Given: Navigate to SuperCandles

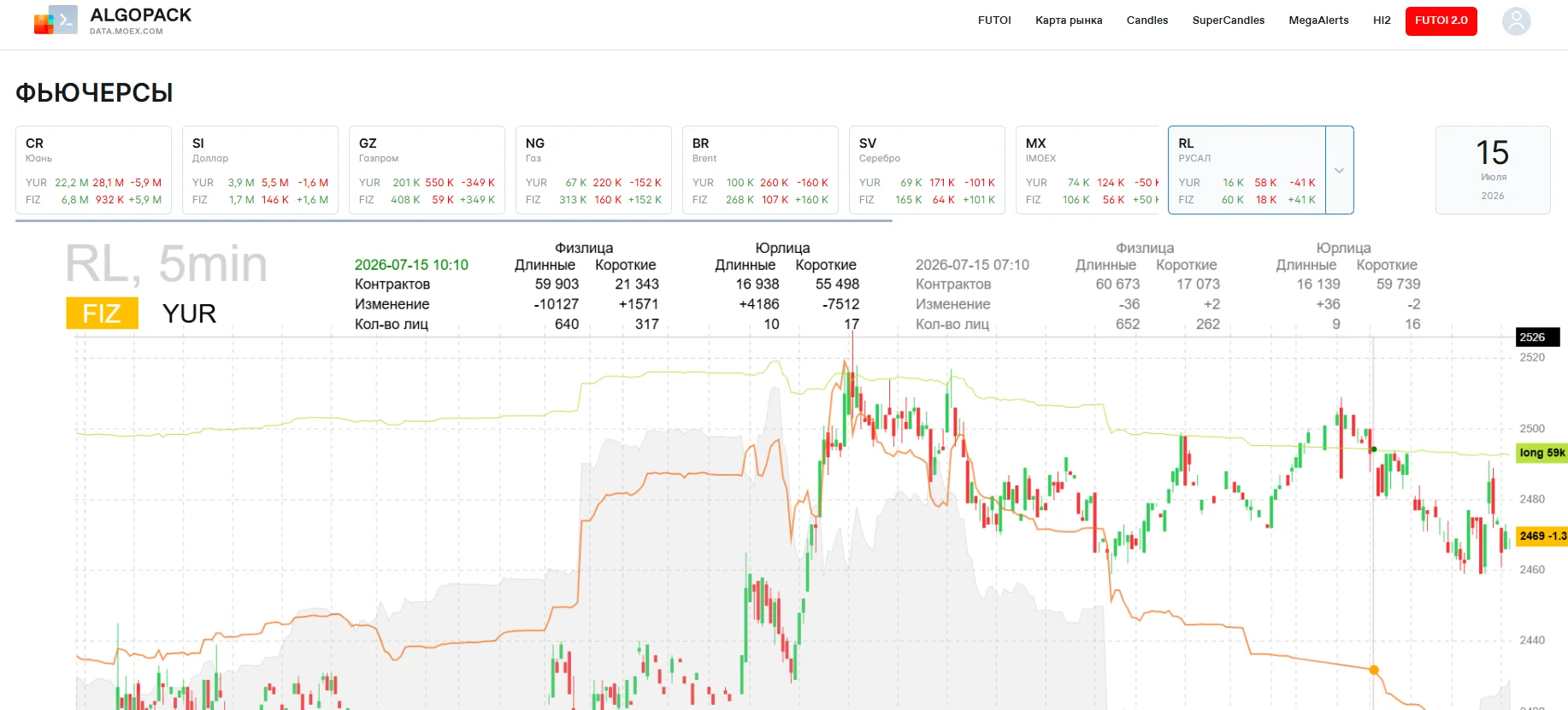Looking at the screenshot, I should [x=1229, y=21].
